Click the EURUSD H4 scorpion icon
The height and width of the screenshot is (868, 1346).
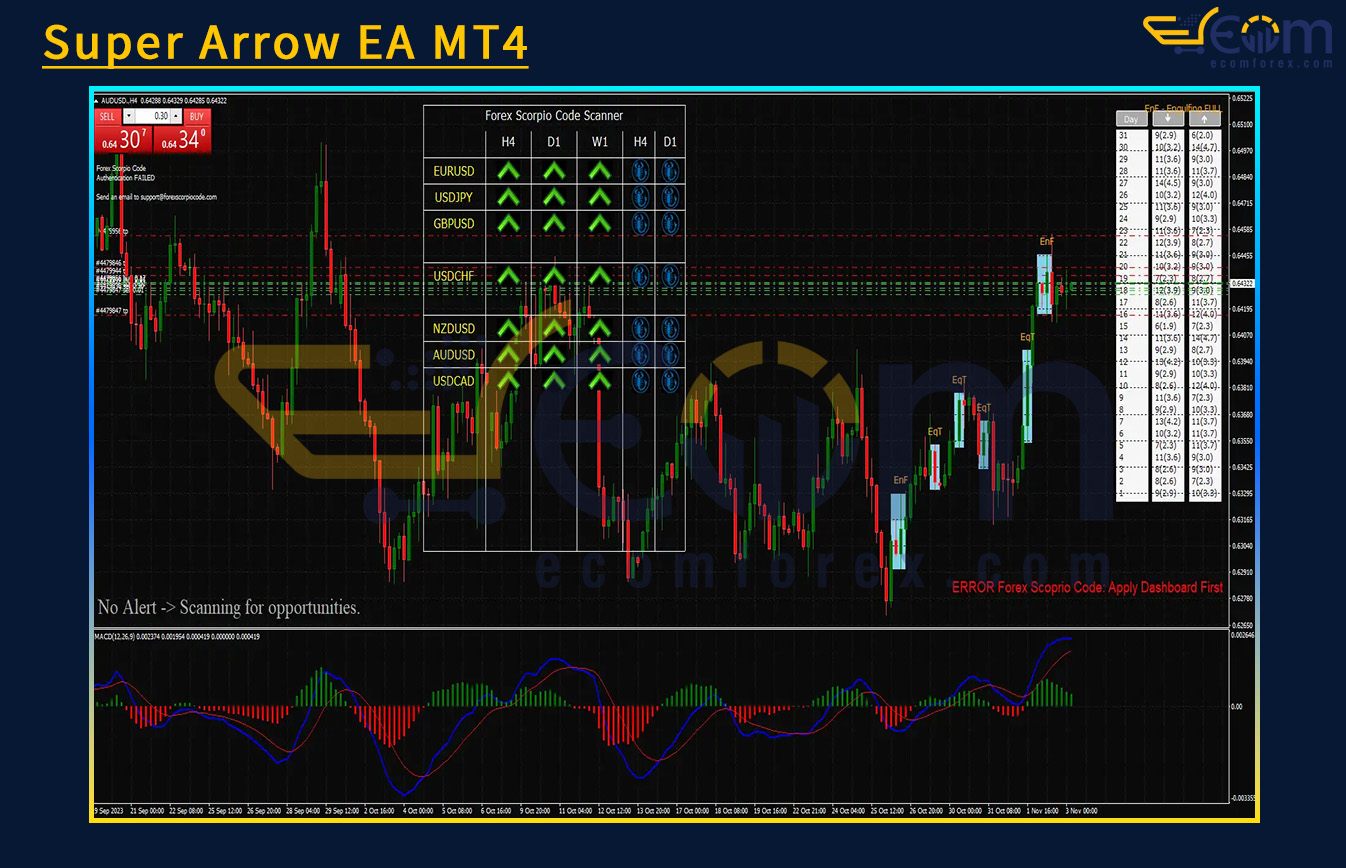[640, 171]
